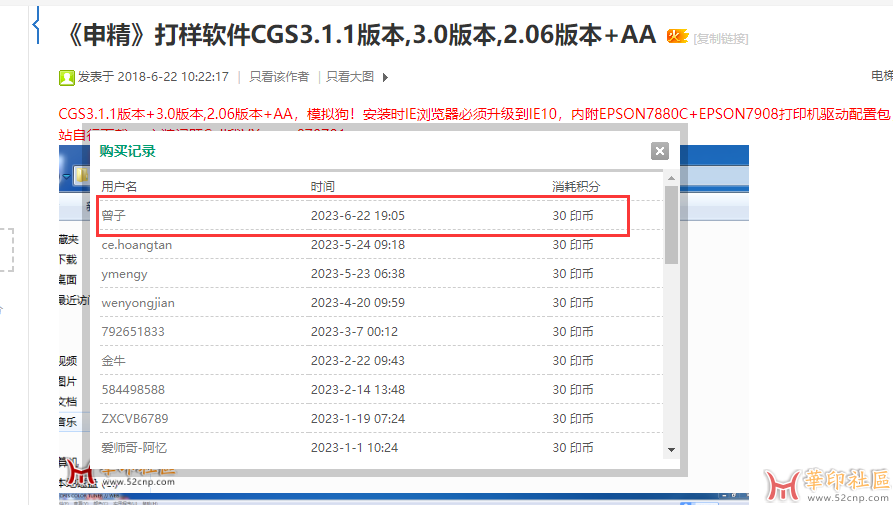Click time 2023-6-22 19:05

(x=358, y=216)
